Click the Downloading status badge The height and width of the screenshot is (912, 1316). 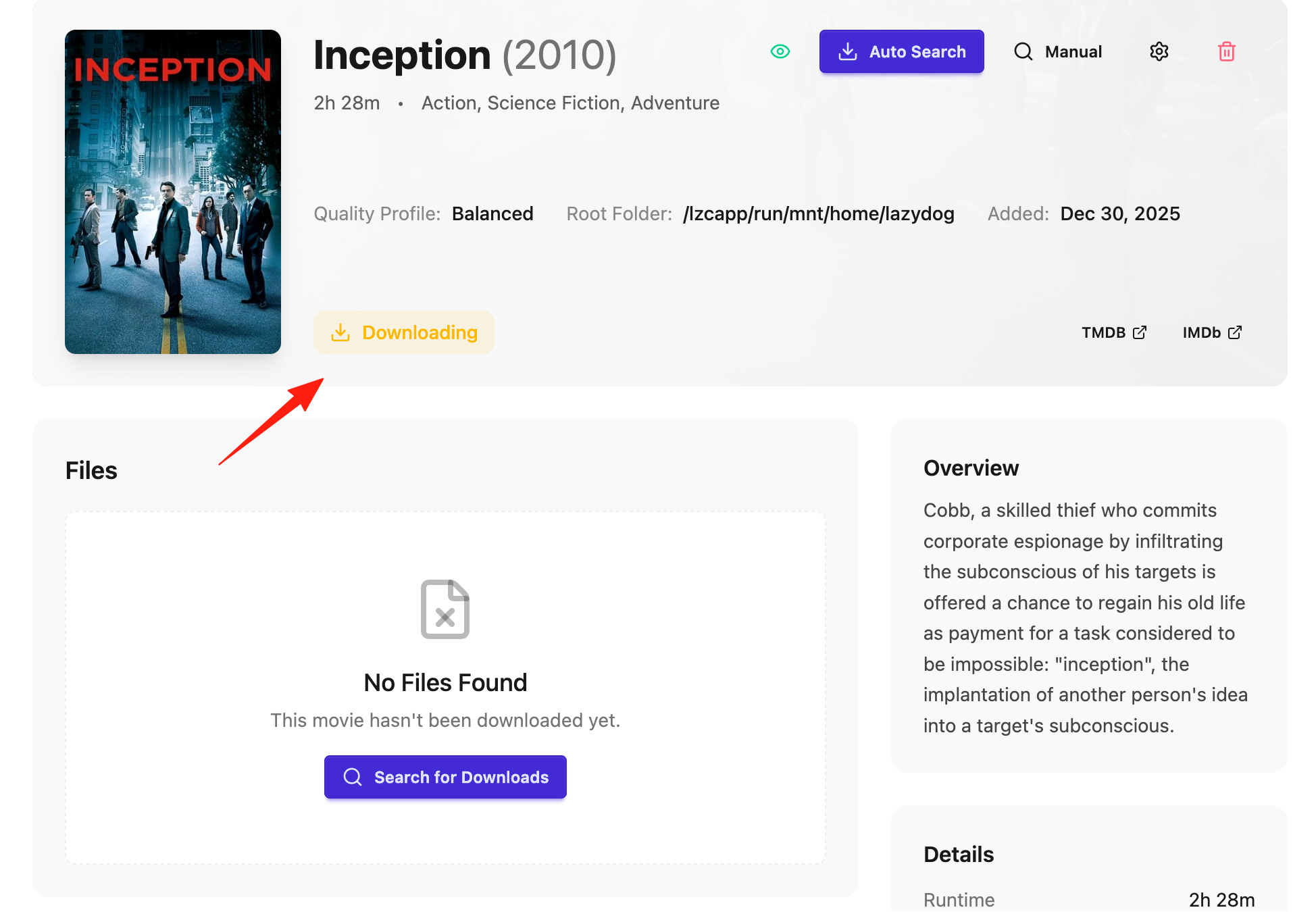[404, 332]
